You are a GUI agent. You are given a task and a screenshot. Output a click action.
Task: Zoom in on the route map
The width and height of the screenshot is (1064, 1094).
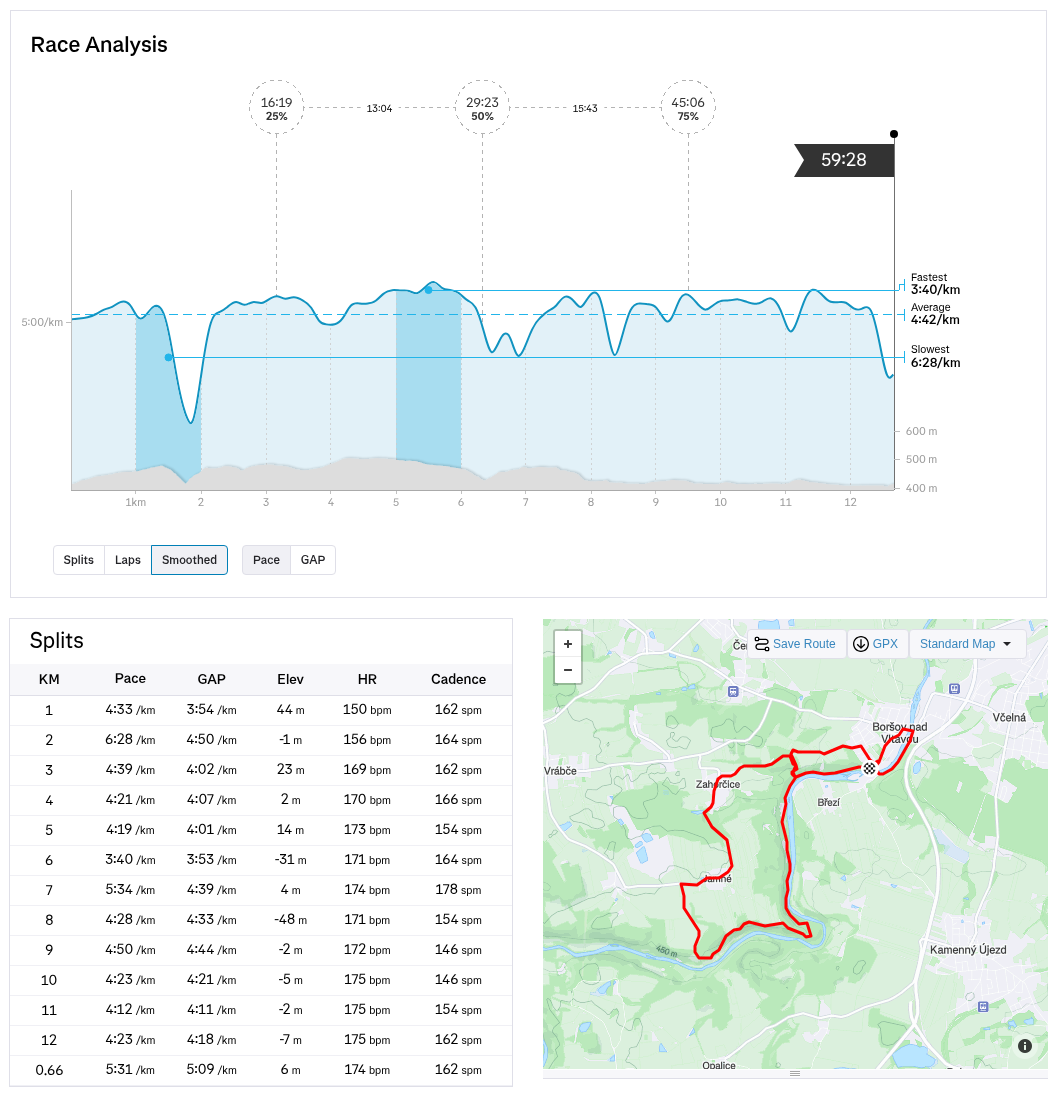coord(568,644)
